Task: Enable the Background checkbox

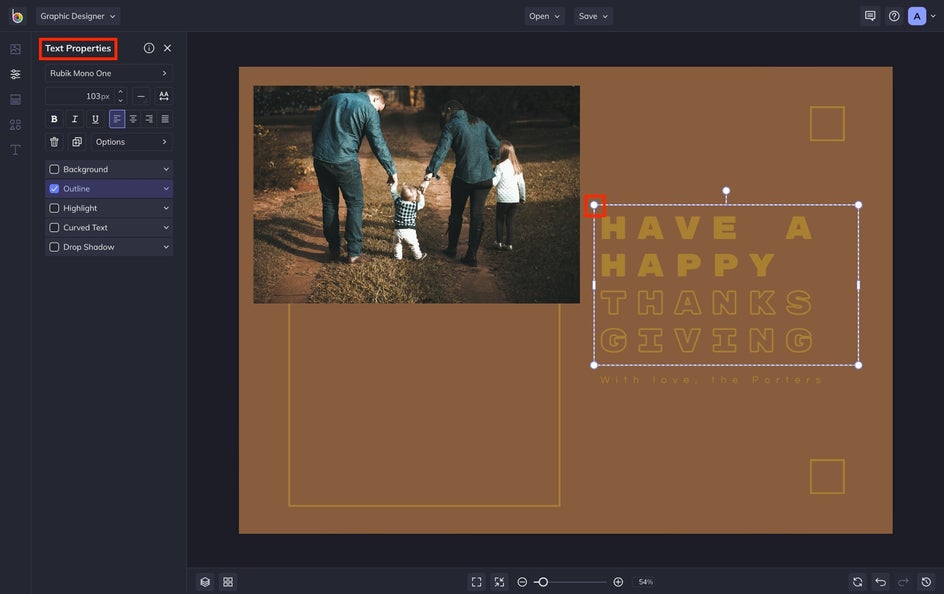Action: 54,169
